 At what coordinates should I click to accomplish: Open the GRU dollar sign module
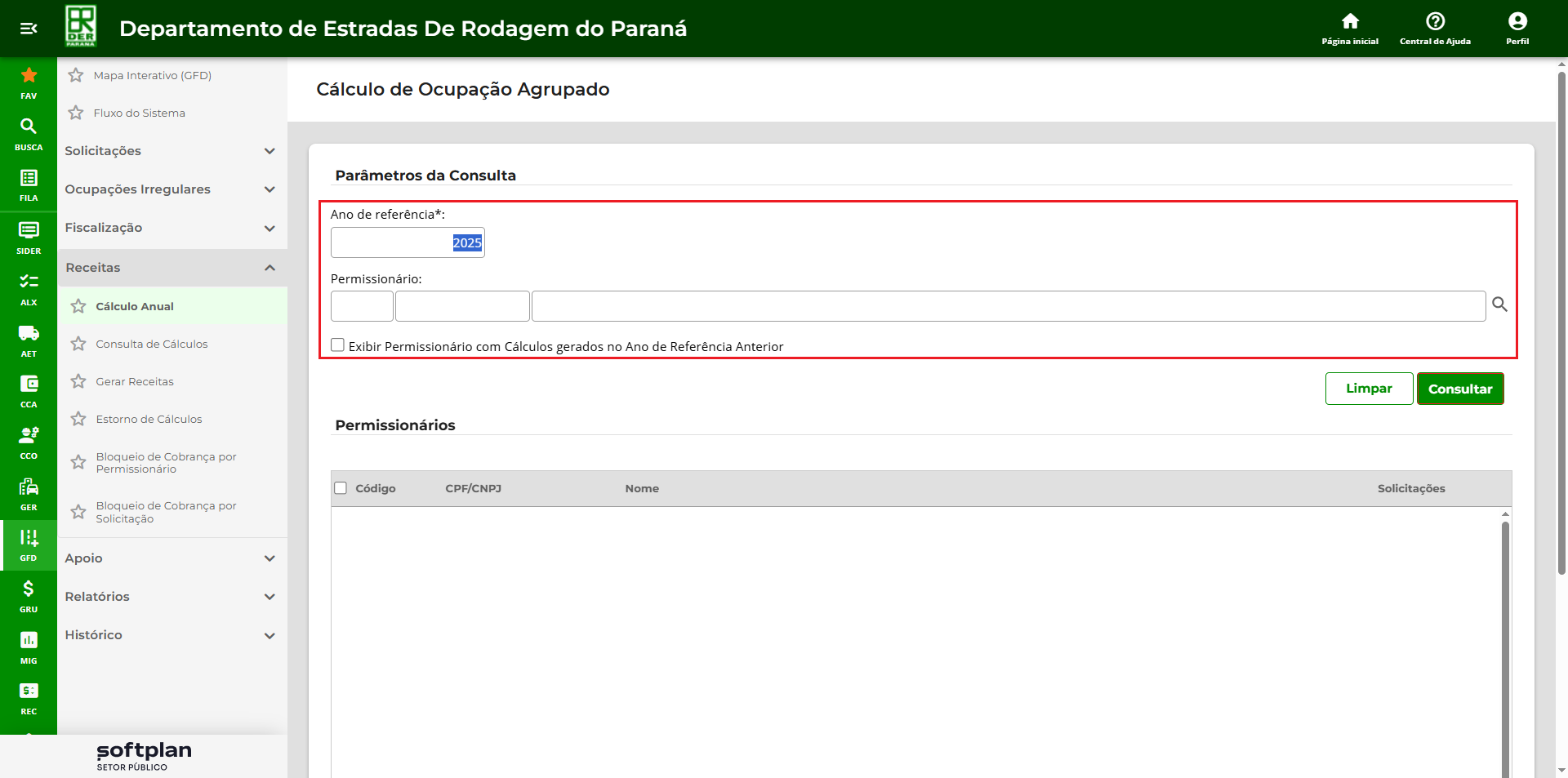click(29, 589)
